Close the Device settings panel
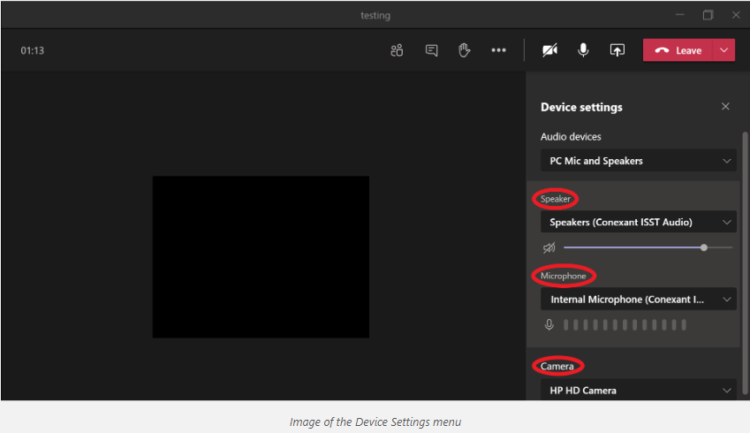 tap(725, 107)
